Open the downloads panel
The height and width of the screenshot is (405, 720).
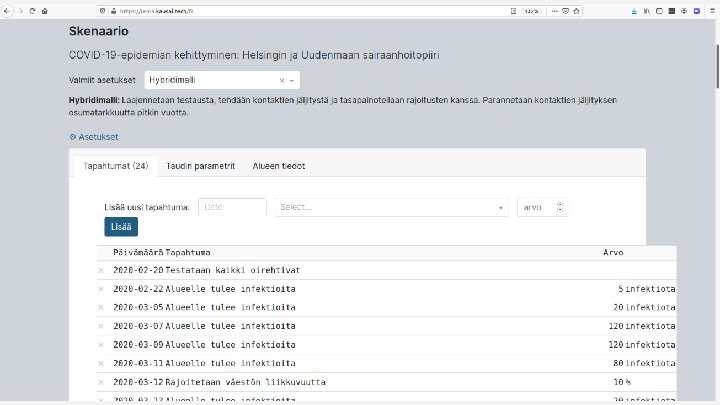tap(634, 11)
